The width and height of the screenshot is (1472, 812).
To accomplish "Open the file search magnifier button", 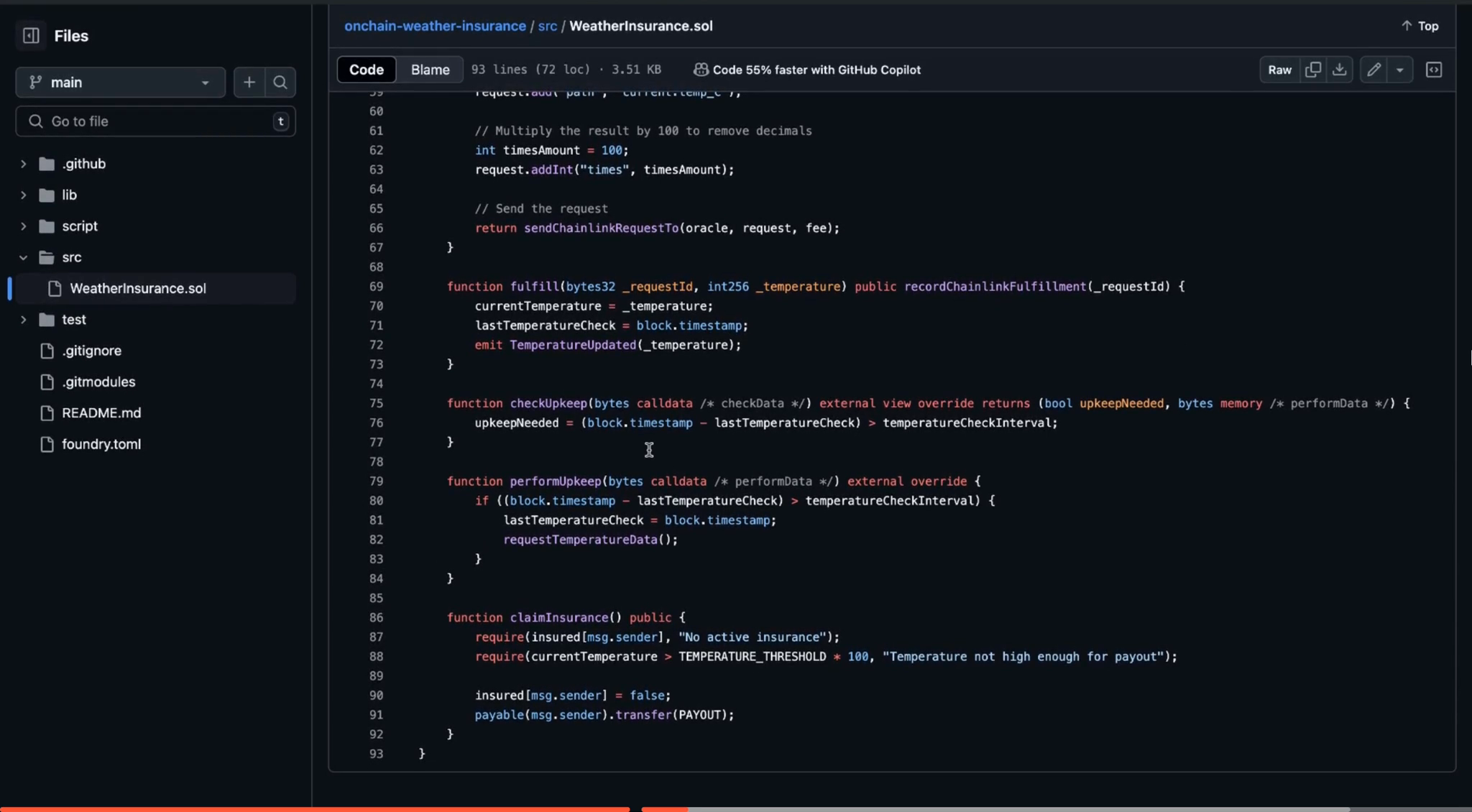I will 280,82.
